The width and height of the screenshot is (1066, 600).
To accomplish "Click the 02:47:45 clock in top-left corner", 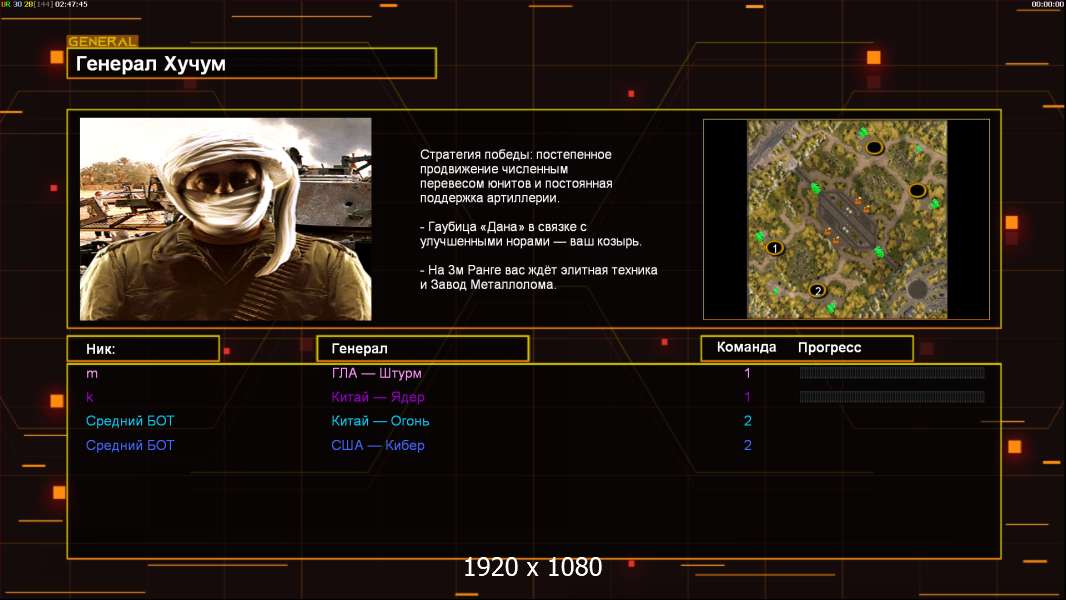I will [71, 5].
